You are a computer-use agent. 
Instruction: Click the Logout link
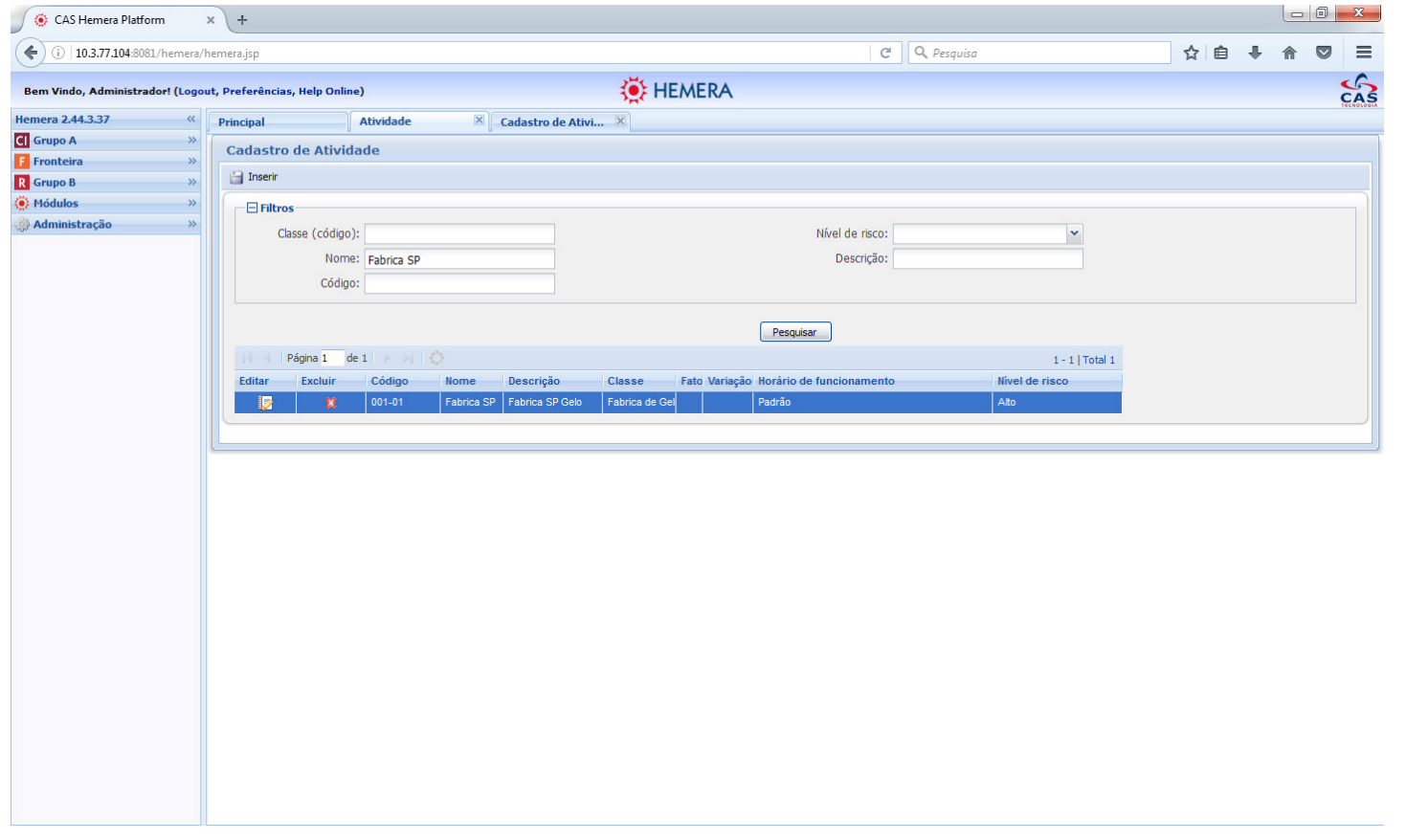tap(197, 92)
